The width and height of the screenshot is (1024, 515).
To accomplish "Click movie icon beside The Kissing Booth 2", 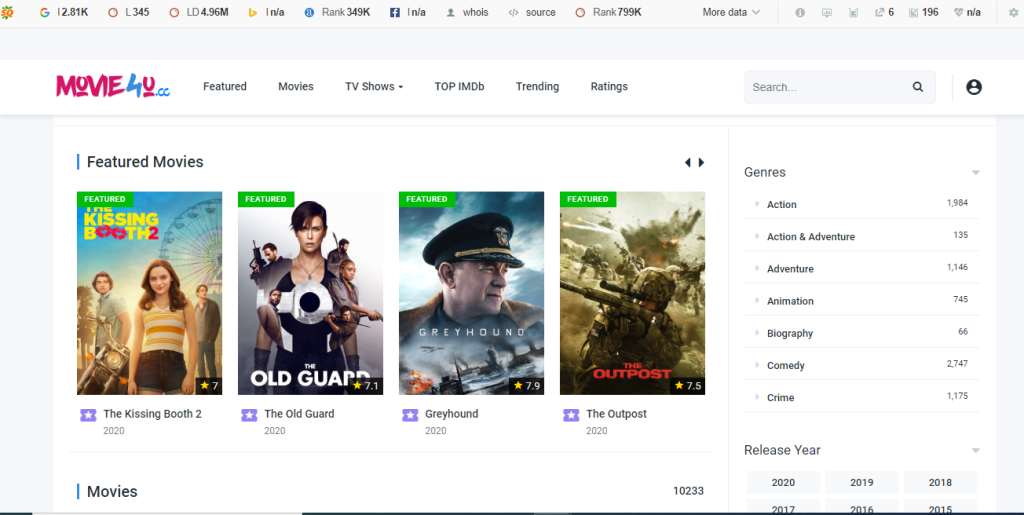I will tap(88, 414).
